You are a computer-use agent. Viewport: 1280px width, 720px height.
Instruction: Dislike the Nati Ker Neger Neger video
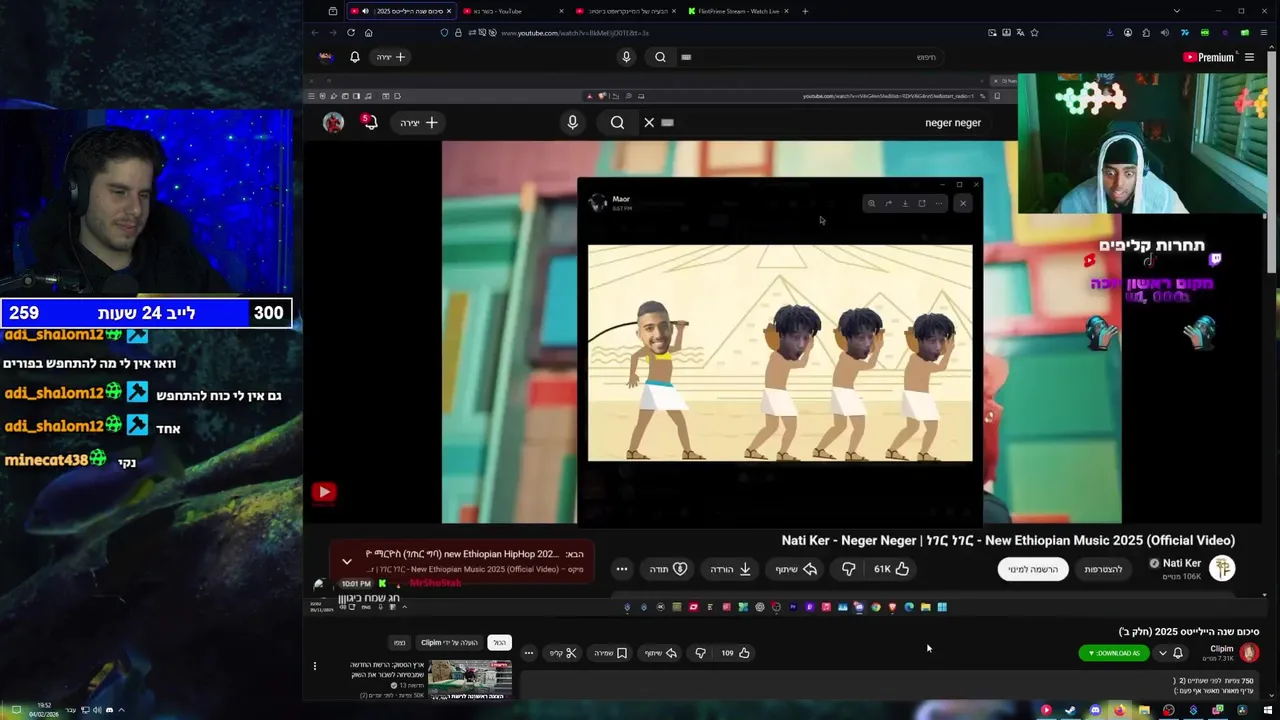coord(848,569)
